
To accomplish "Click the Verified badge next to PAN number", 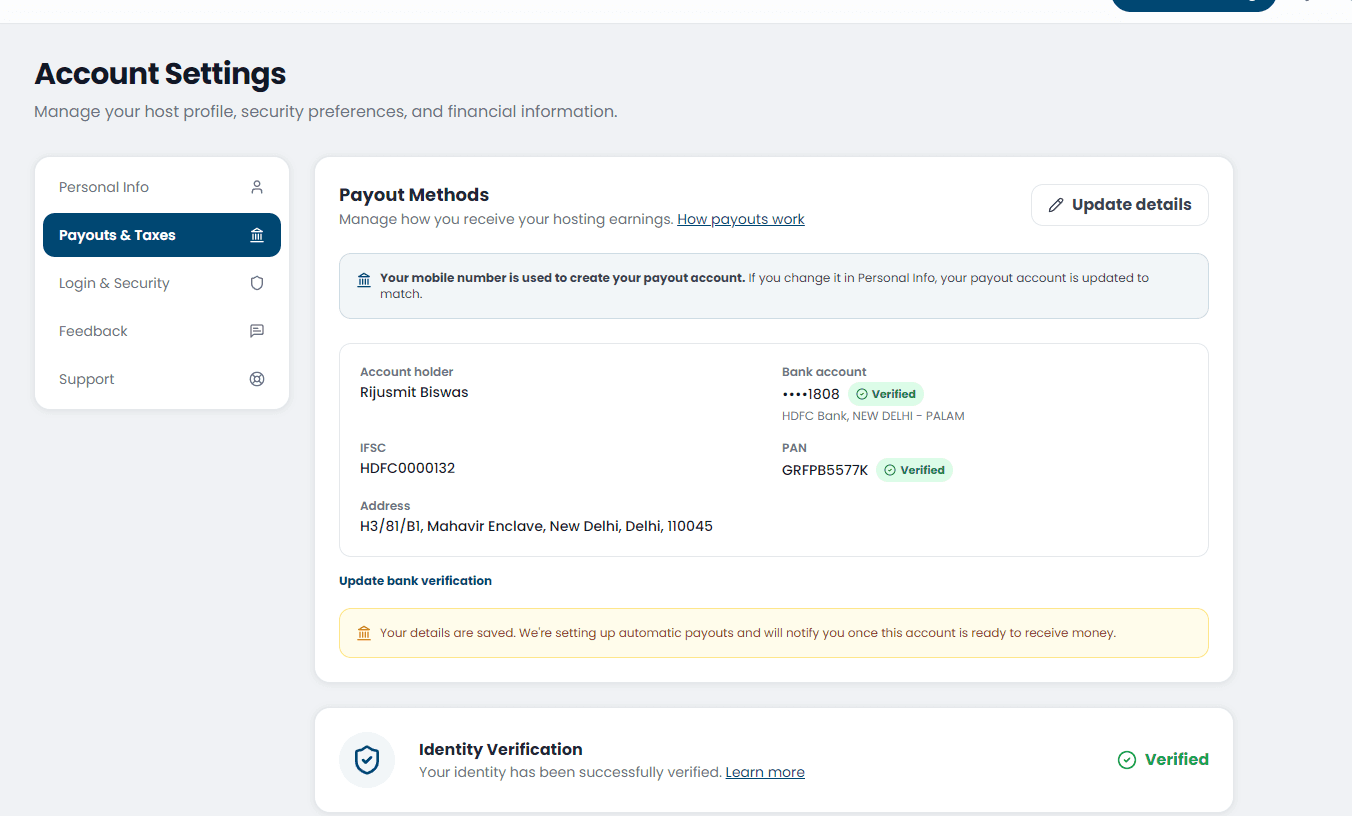I will [x=914, y=470].
